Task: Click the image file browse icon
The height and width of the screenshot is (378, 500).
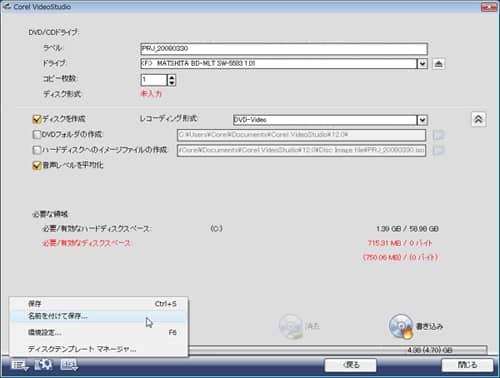Action: point(439,150)
